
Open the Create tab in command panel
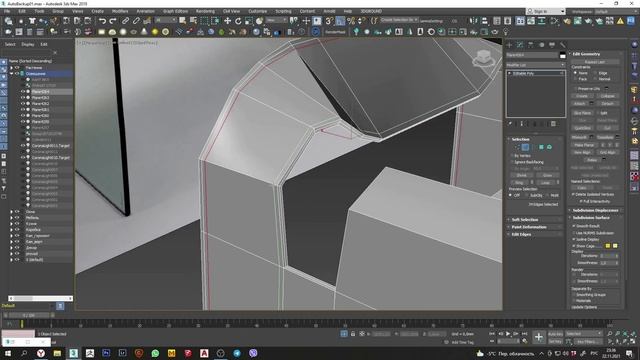(509, 44)
